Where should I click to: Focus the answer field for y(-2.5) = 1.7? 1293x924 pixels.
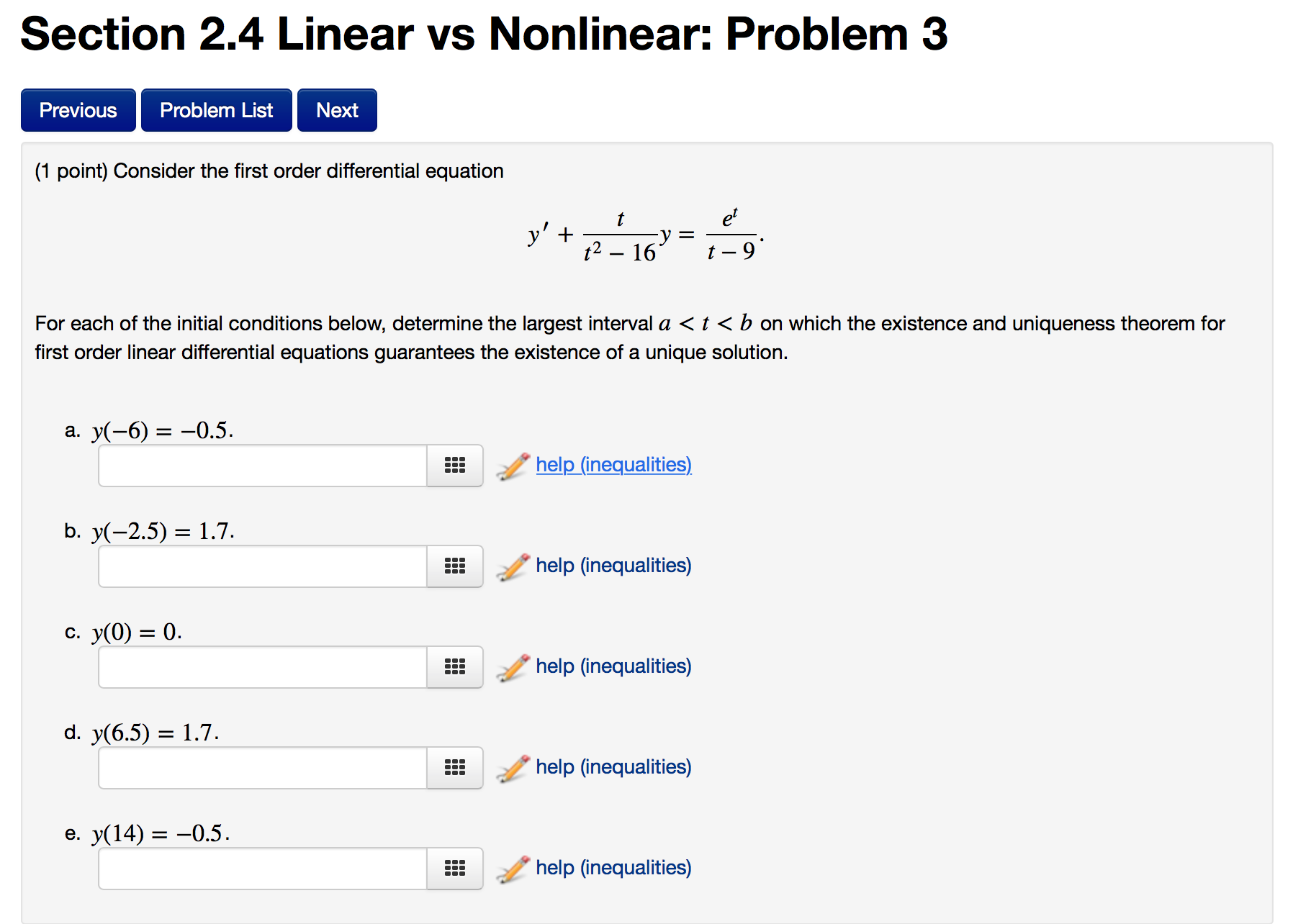point(263,566)
